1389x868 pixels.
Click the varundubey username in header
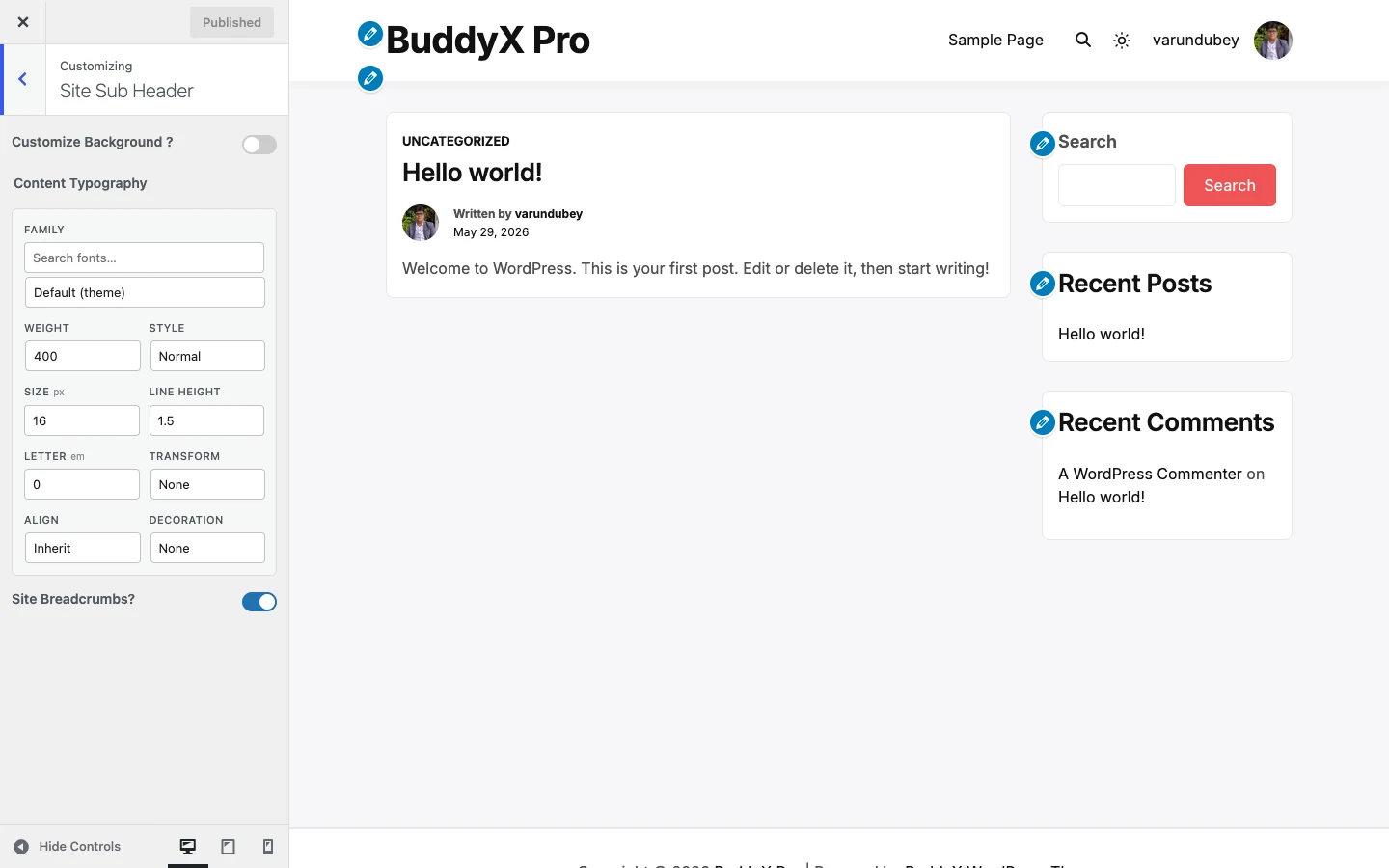point(1196,40)
